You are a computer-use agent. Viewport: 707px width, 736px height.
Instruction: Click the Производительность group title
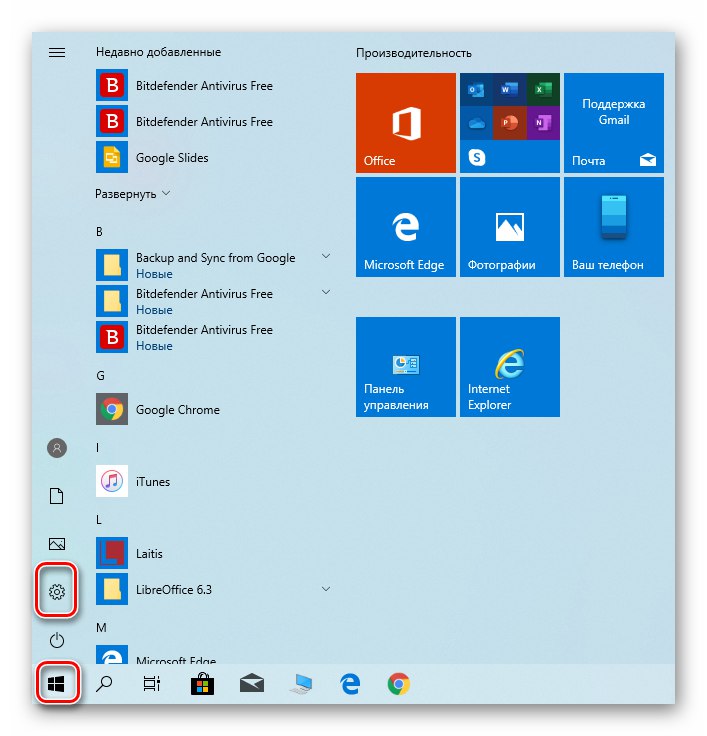coord(414,53)
